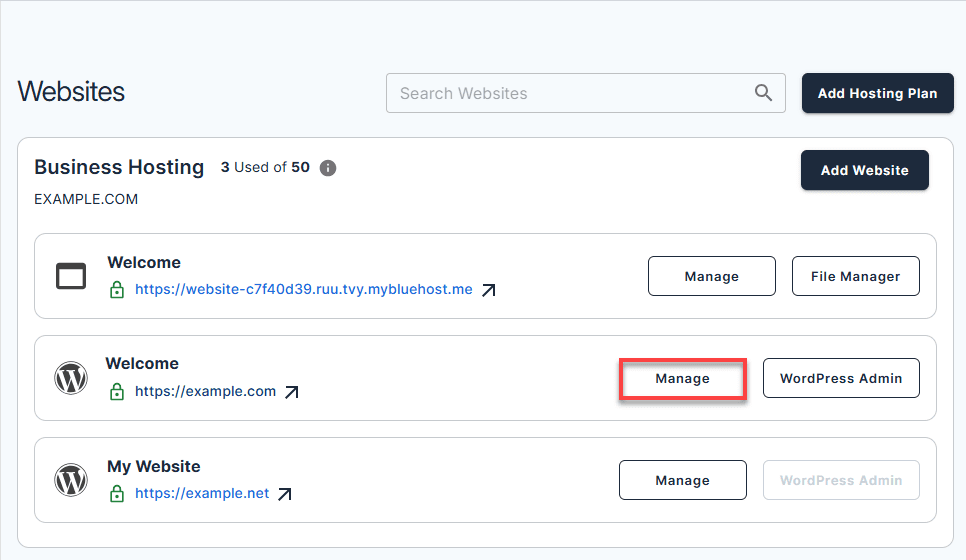966x560 pixels.
Task: Click the browser window icon for the mybluehost.me site
Action: click(71, 276)
